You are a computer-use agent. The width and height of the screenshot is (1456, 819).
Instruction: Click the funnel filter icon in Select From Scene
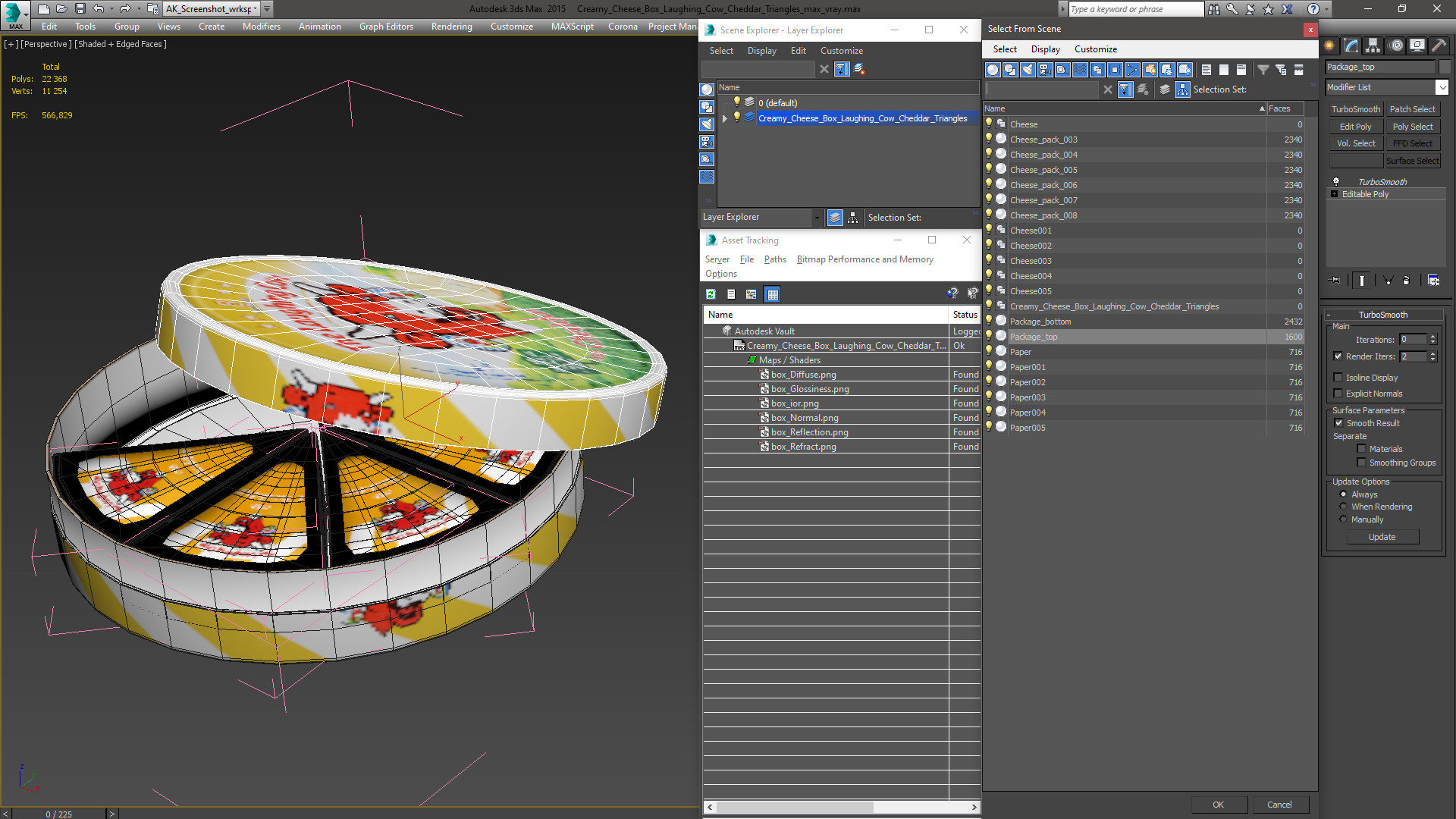pos(1263,70)
